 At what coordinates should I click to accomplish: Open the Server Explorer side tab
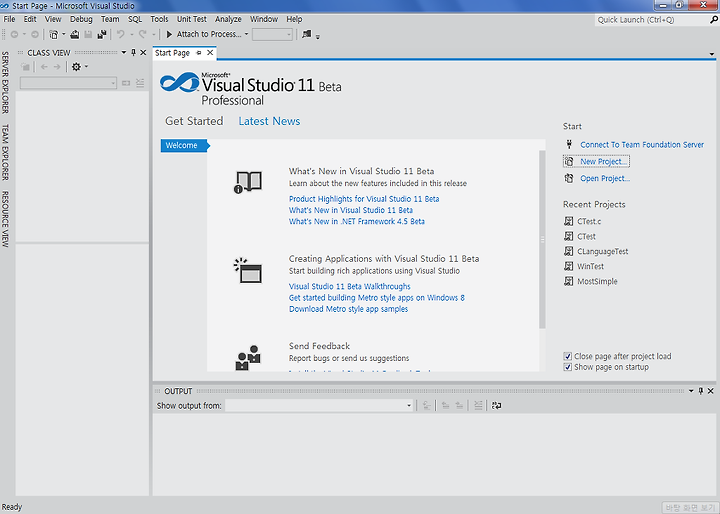click(x=5, y=83)
